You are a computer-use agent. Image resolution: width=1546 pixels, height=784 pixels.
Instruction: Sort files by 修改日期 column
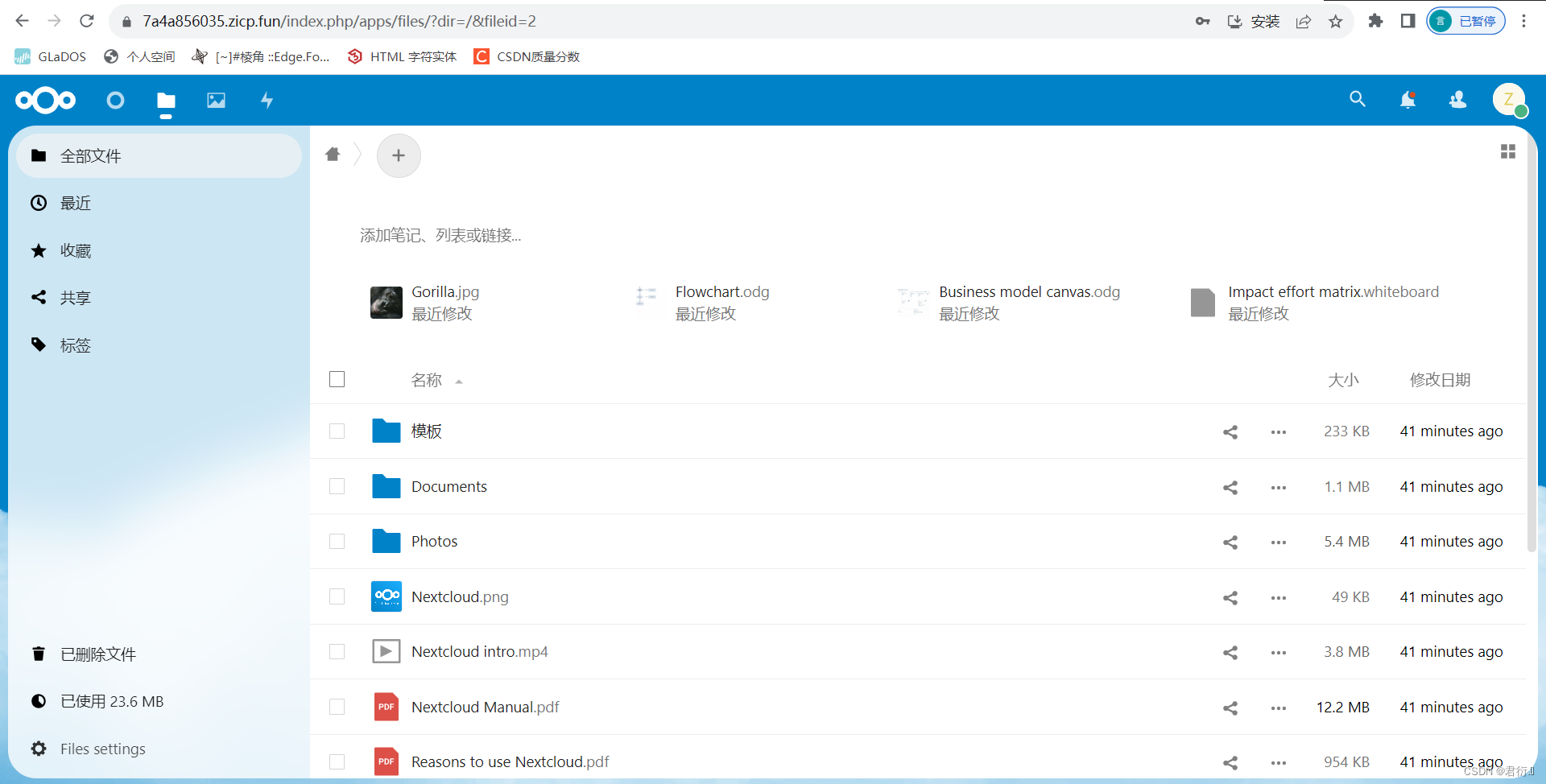coord(1440,380)
